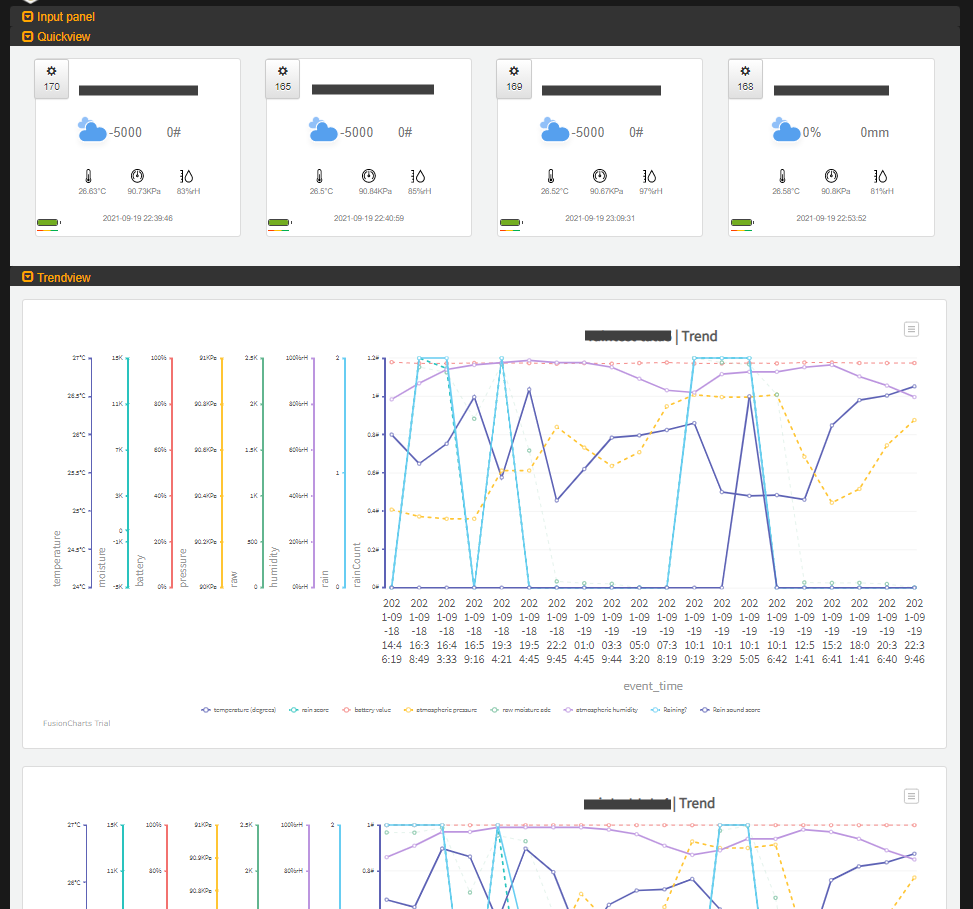973x909 pixels.
Task: Click the timestamp 2021-09-19 23:09:31
Action: [600, 218]
